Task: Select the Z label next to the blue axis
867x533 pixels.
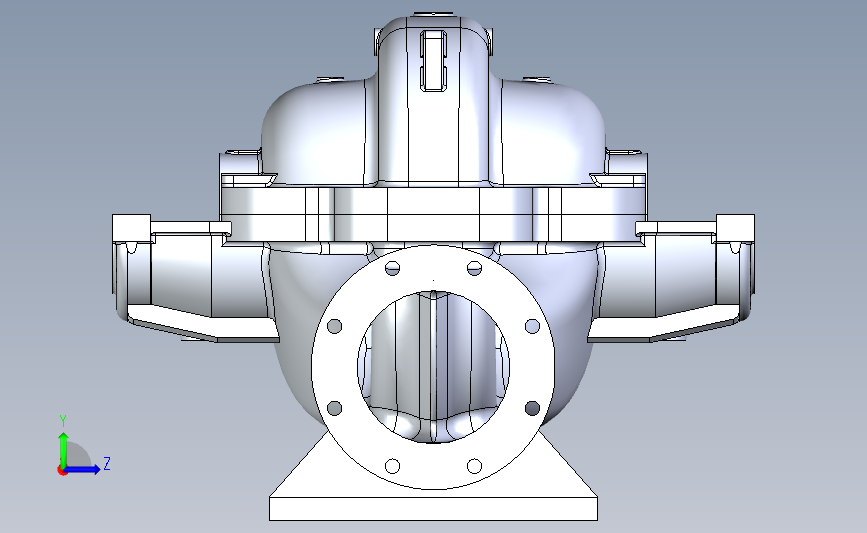Action: tap(107, 463)
